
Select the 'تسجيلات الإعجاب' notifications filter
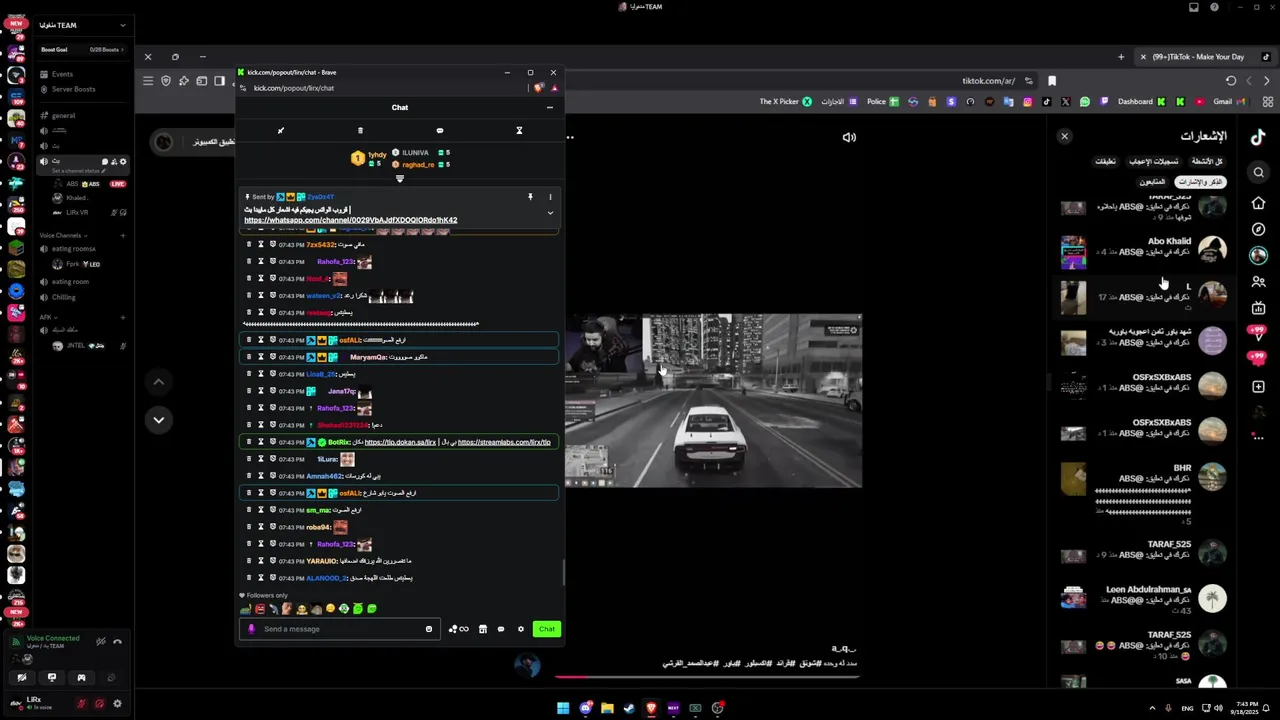pyautogui.click(x=1154, y=161)
